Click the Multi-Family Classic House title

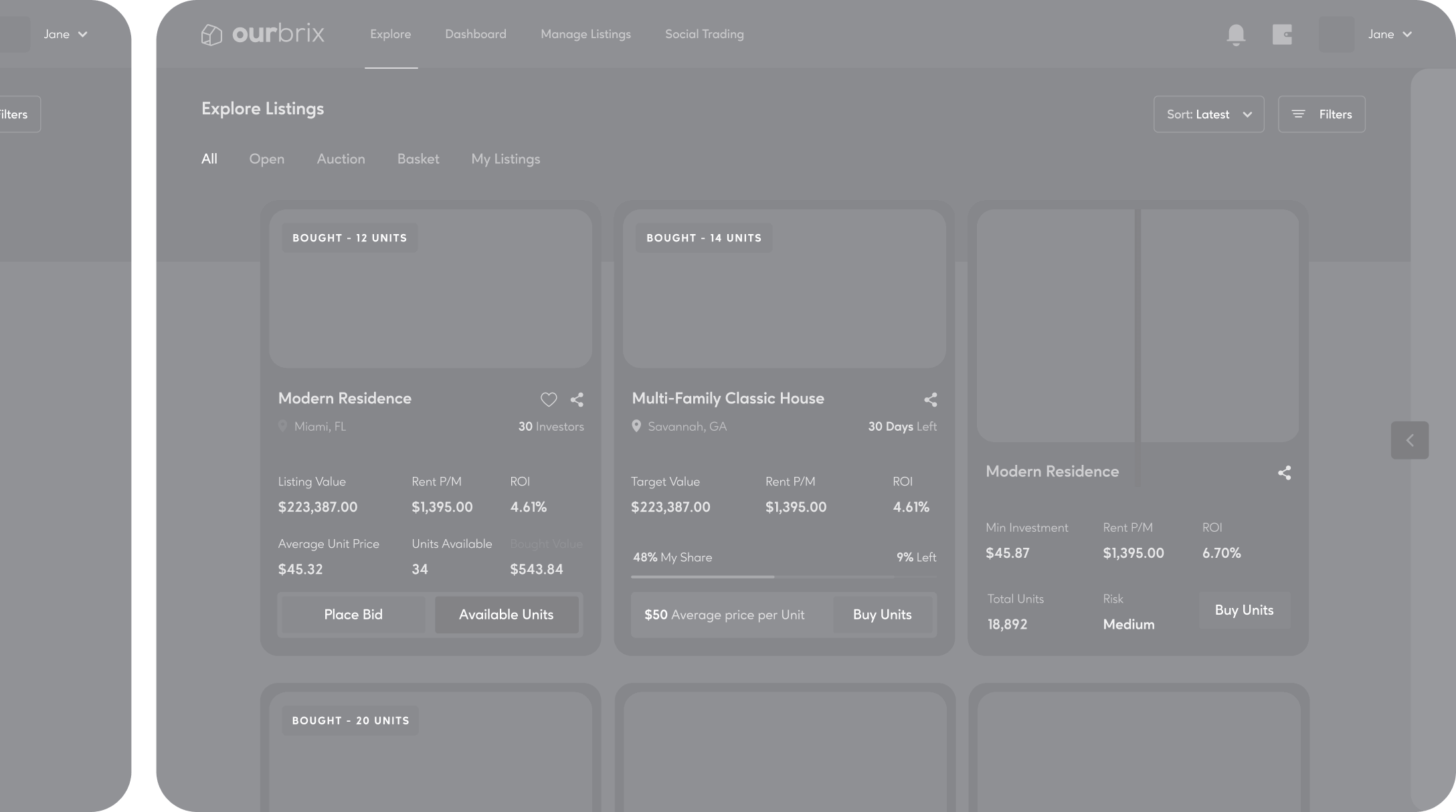pos(728,399)
